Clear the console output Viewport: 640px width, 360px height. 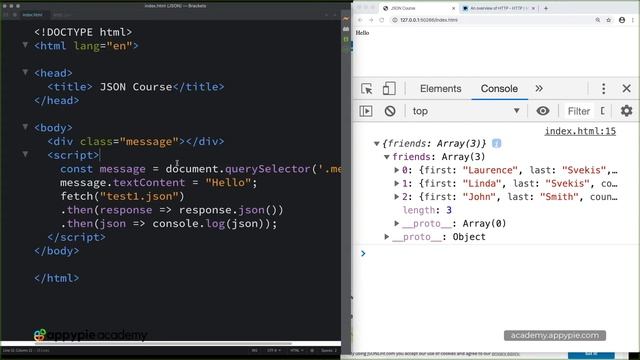390,111
